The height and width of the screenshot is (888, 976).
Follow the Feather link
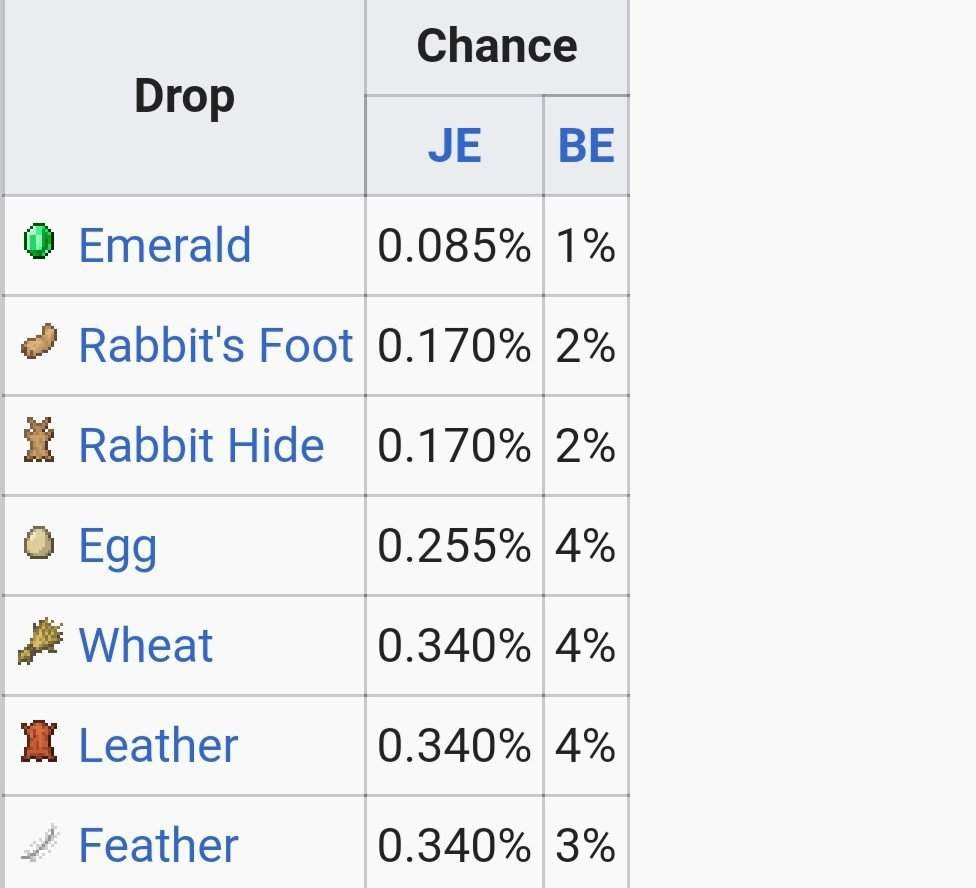[158, 845]
